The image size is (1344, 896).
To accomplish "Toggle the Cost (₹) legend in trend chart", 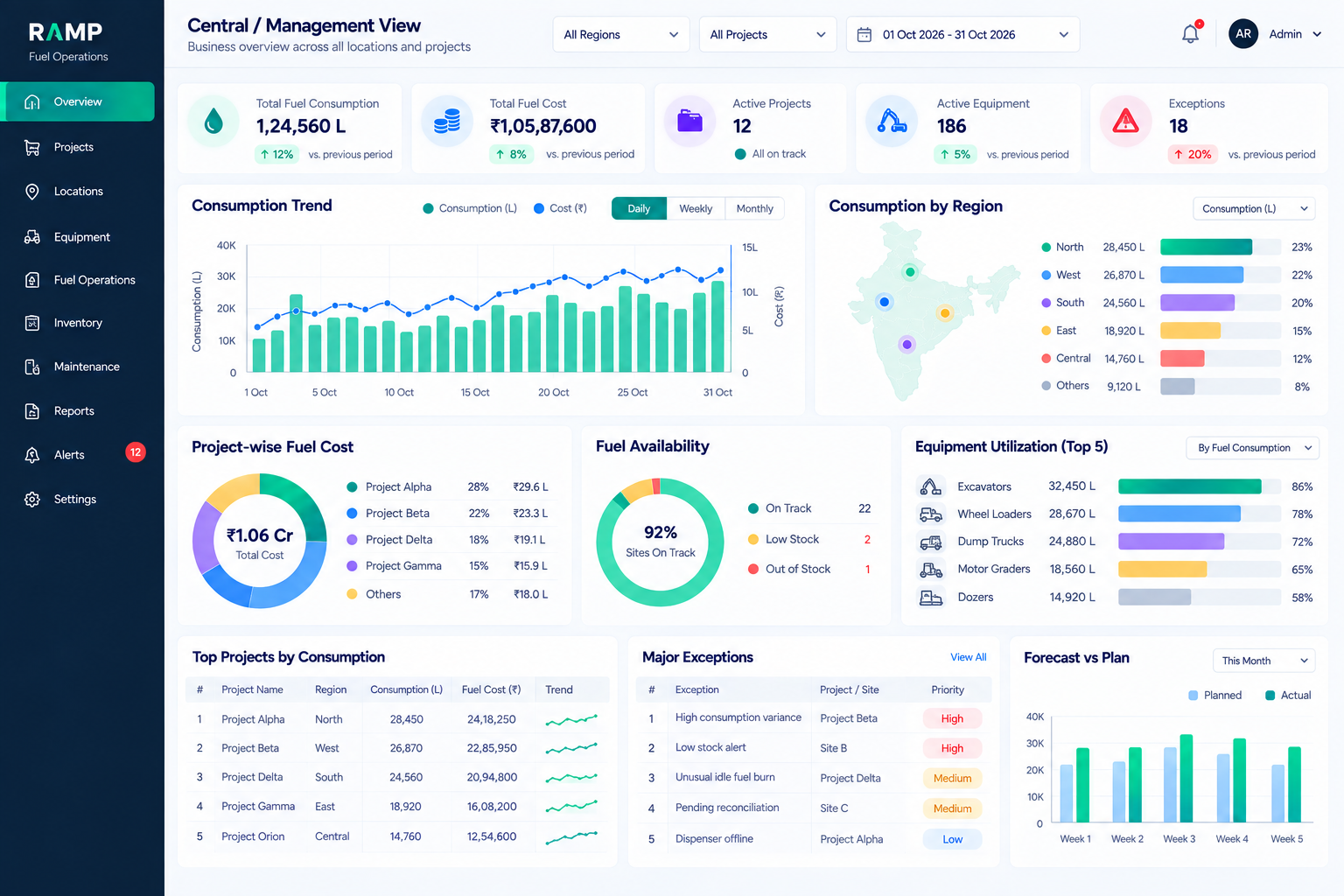I will click(560, 208).
